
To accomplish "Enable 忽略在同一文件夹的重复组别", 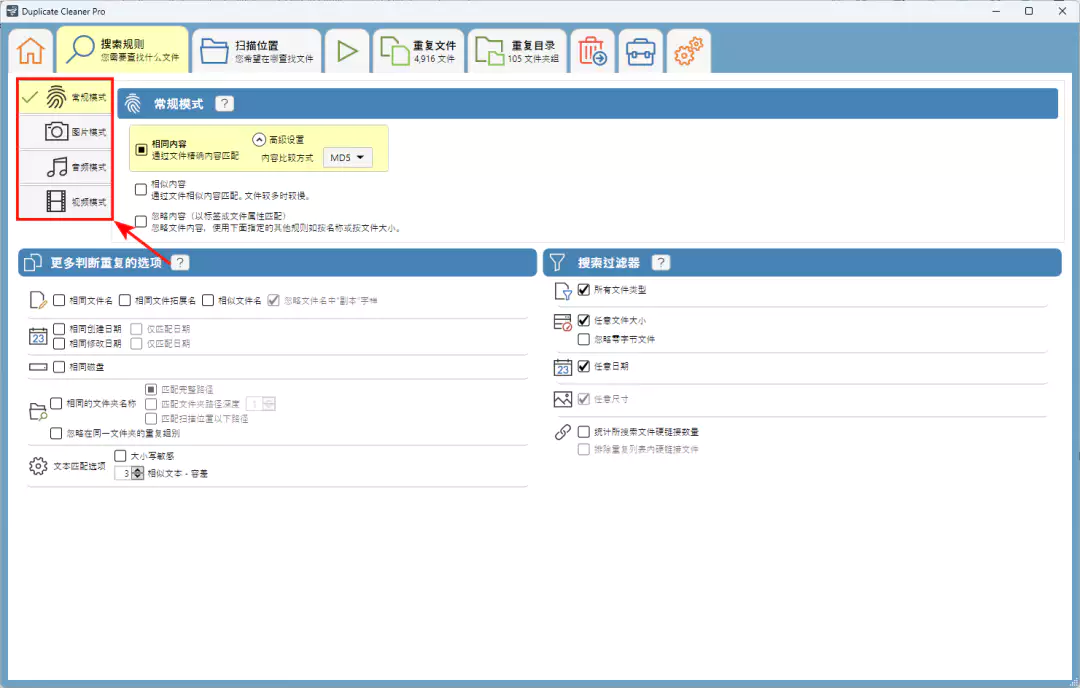I will tap(56, 433).
